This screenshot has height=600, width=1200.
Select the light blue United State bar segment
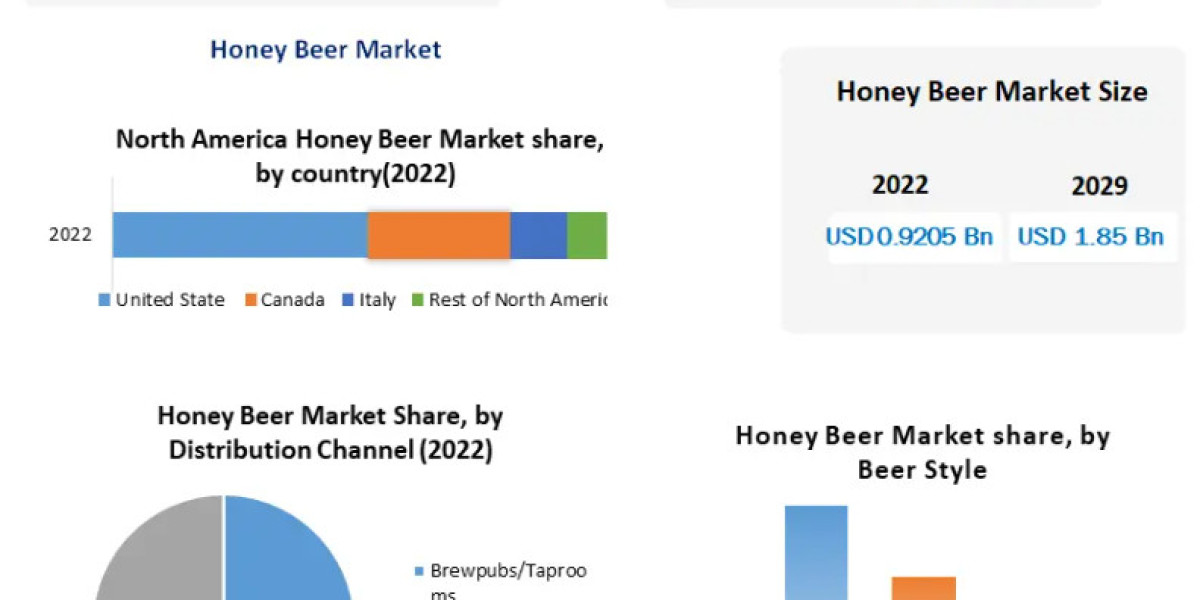click(x=240, y=236)
